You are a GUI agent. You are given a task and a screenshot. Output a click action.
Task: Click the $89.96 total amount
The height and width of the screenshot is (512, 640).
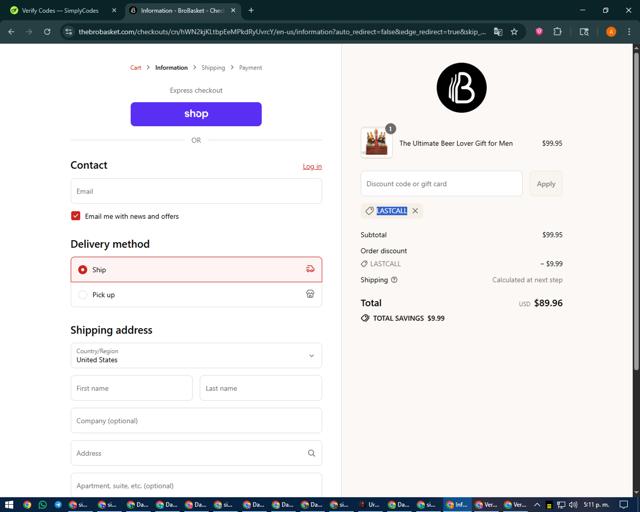(548, 303)
